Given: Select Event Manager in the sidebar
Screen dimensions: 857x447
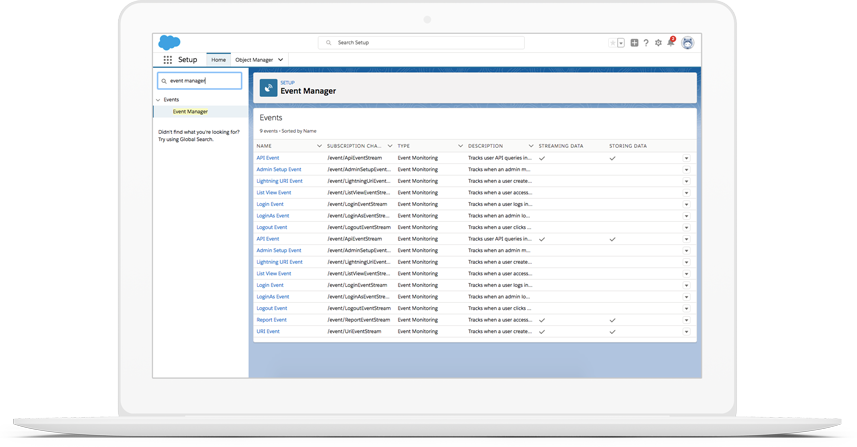Looking at the screenshot, I should click(190, 111).
